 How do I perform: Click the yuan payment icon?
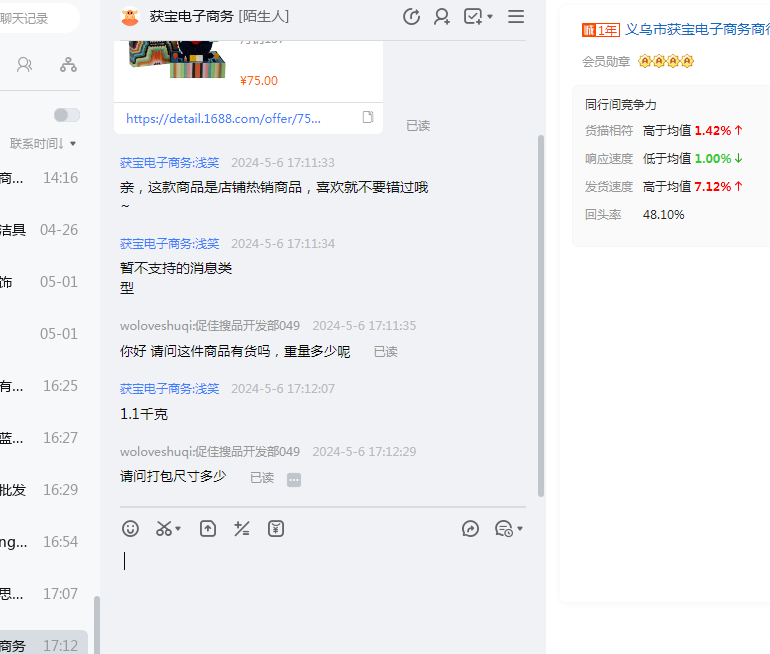click(276, 529)
